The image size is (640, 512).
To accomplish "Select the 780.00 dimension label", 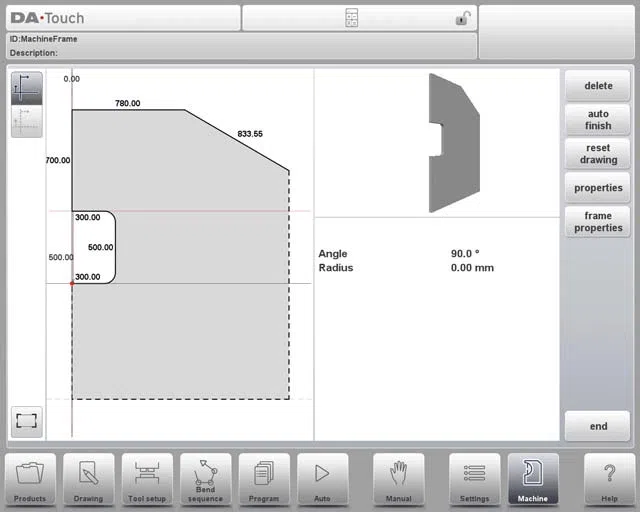I will point(127,103).
